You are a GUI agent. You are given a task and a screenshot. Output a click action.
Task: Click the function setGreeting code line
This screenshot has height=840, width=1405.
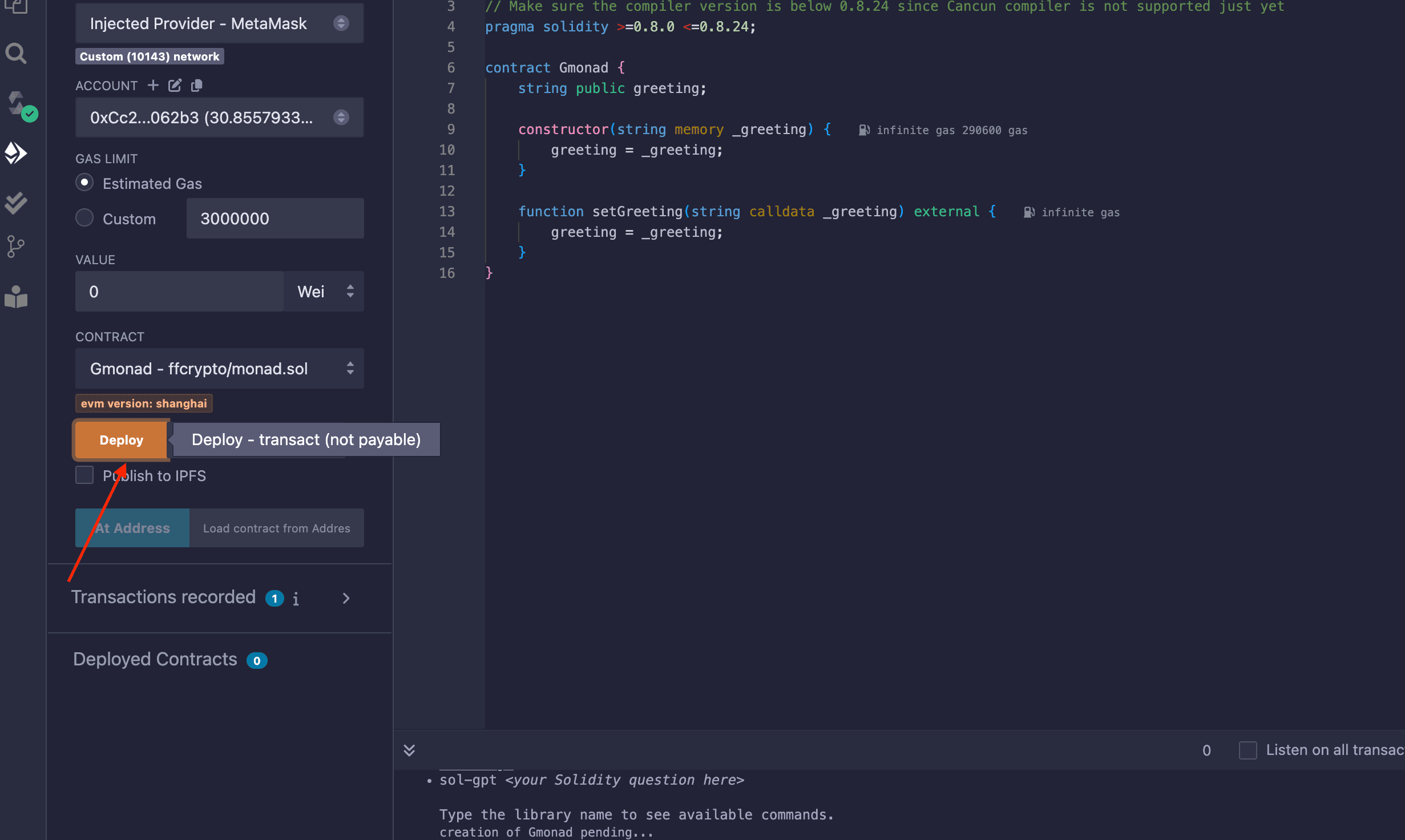[757, 212]
